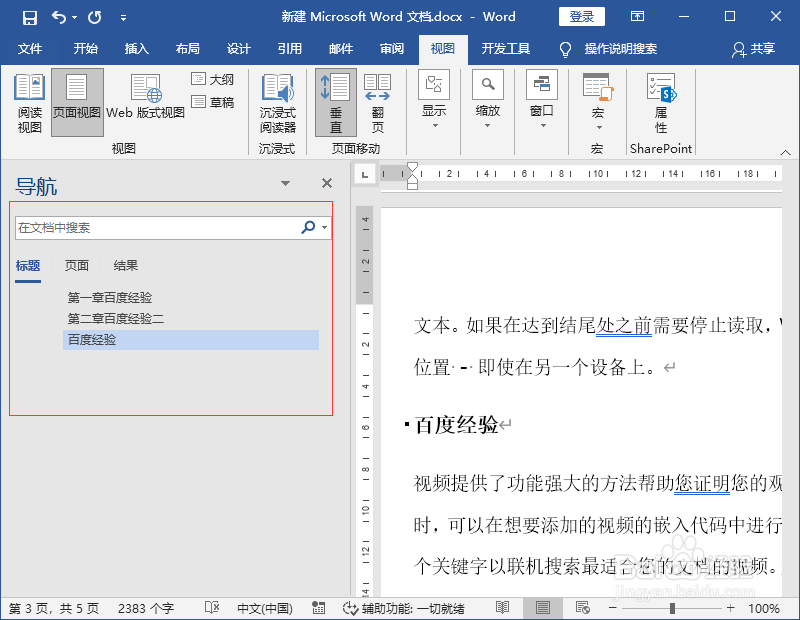Jump to heading 第一章百度经验
The height and width of the screenshot is (620, 800).
pos(110,297)
